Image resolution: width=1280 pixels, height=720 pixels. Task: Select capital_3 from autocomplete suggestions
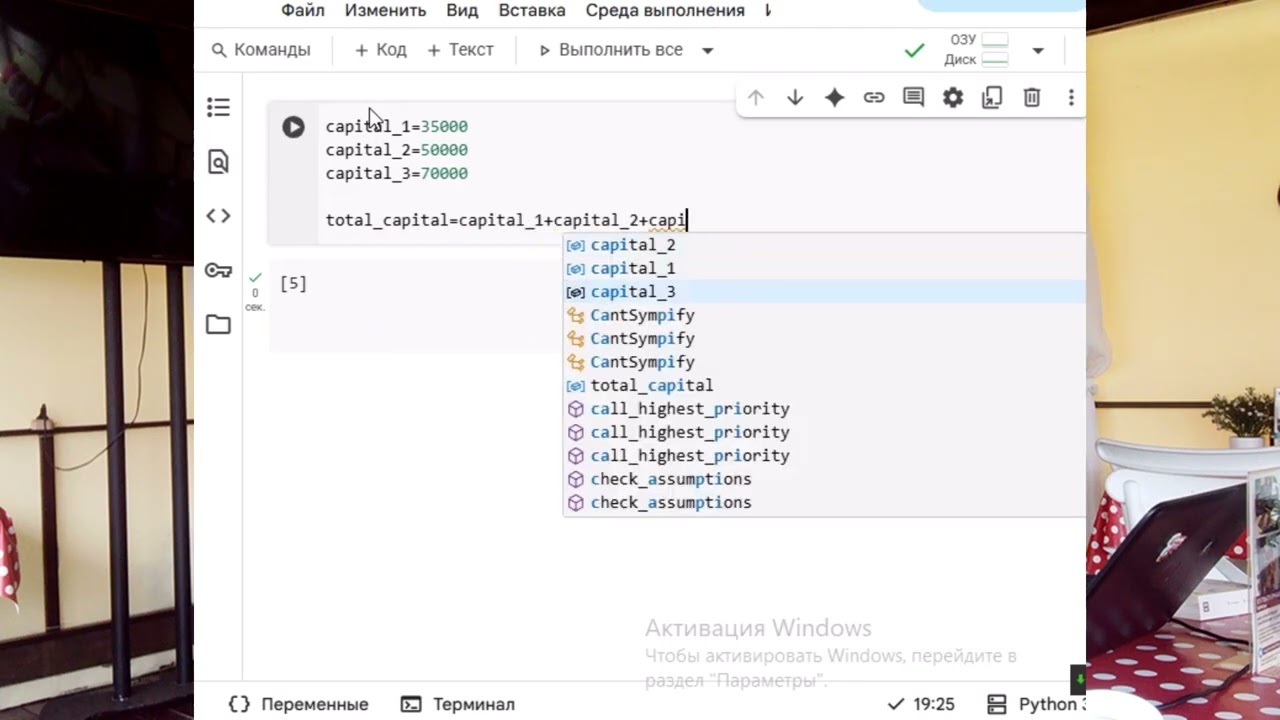click(633, 292)
